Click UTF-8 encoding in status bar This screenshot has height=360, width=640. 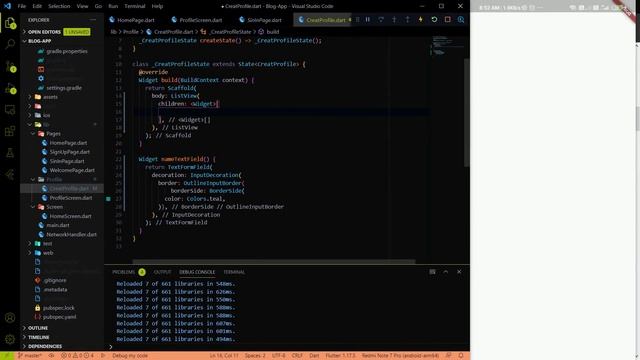click(x=279, y=356)
